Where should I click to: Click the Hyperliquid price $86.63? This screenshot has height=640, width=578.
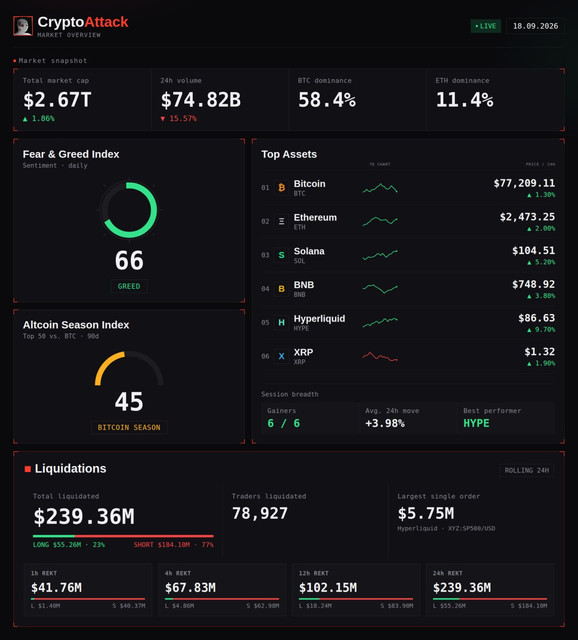pyautogui.click(x=536, y=318)
